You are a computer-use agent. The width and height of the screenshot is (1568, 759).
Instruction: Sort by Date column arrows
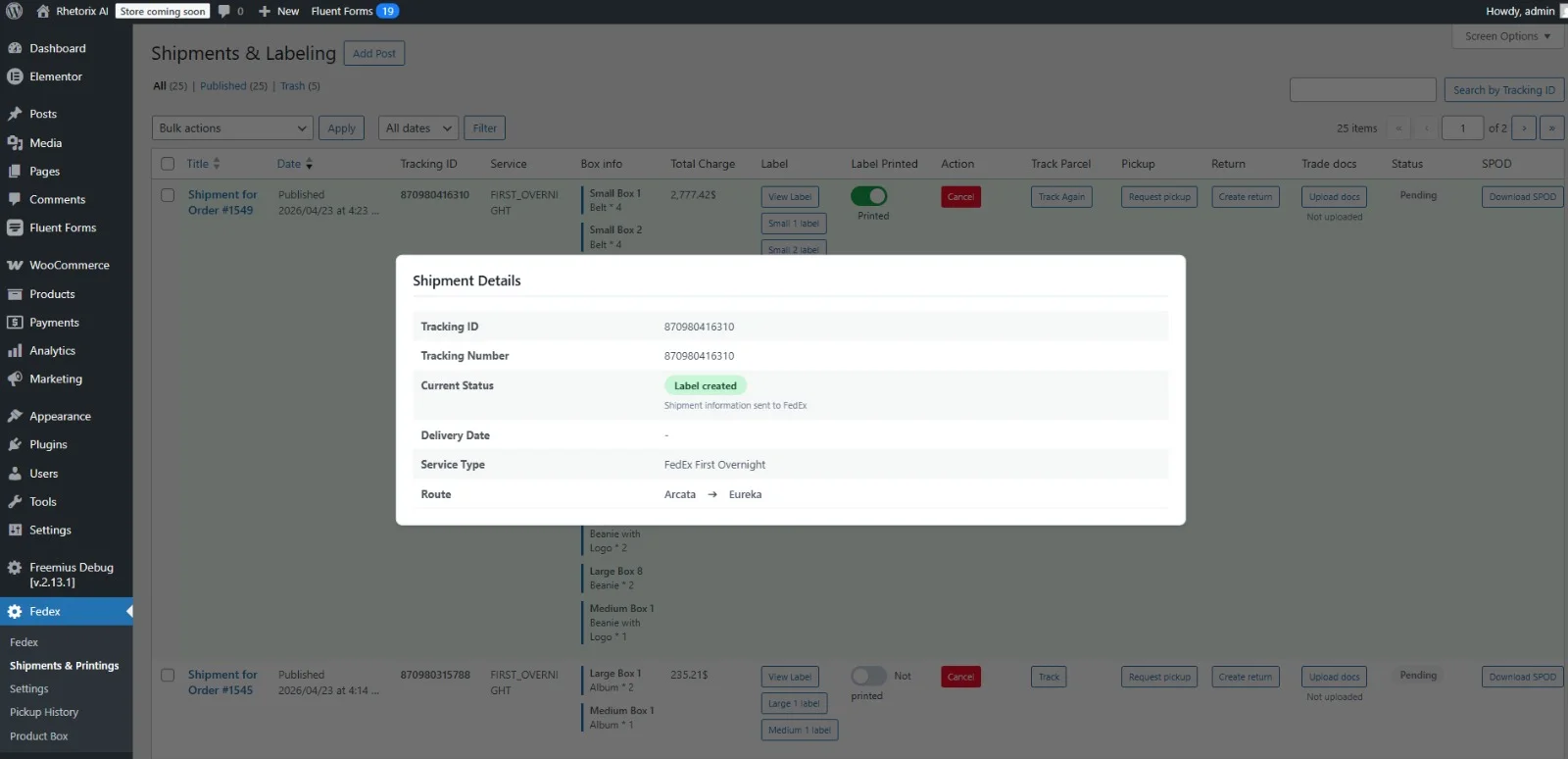click(x=309, y=164)
